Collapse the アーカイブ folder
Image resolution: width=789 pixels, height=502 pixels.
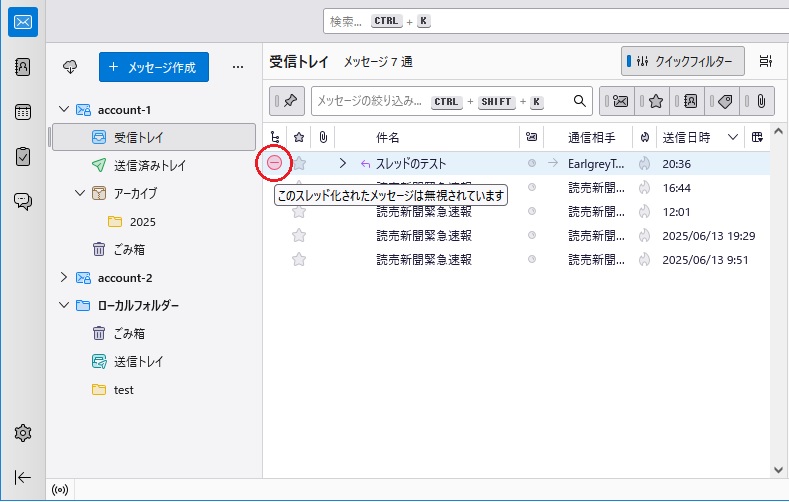80,193
